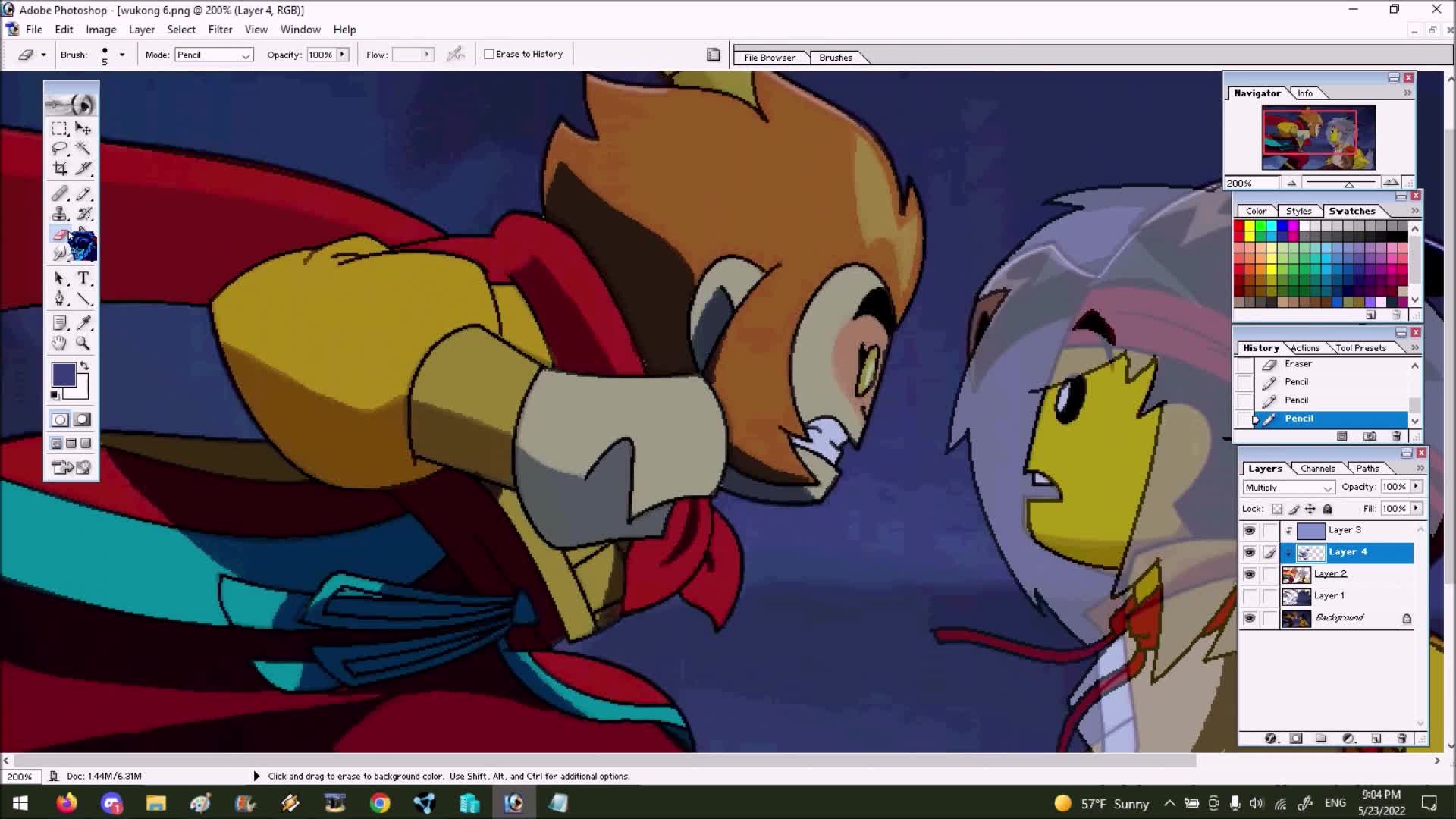
Task: Click the foreground color swatch
Action: point(64,375)
